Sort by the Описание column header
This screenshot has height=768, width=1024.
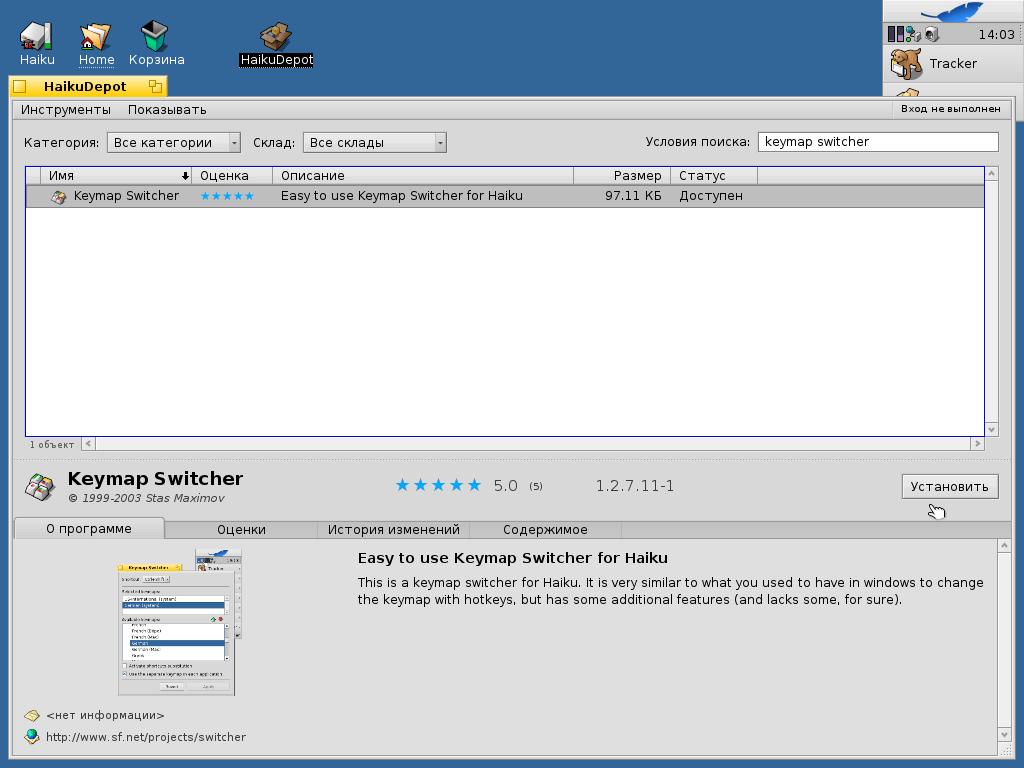(423, 176)
